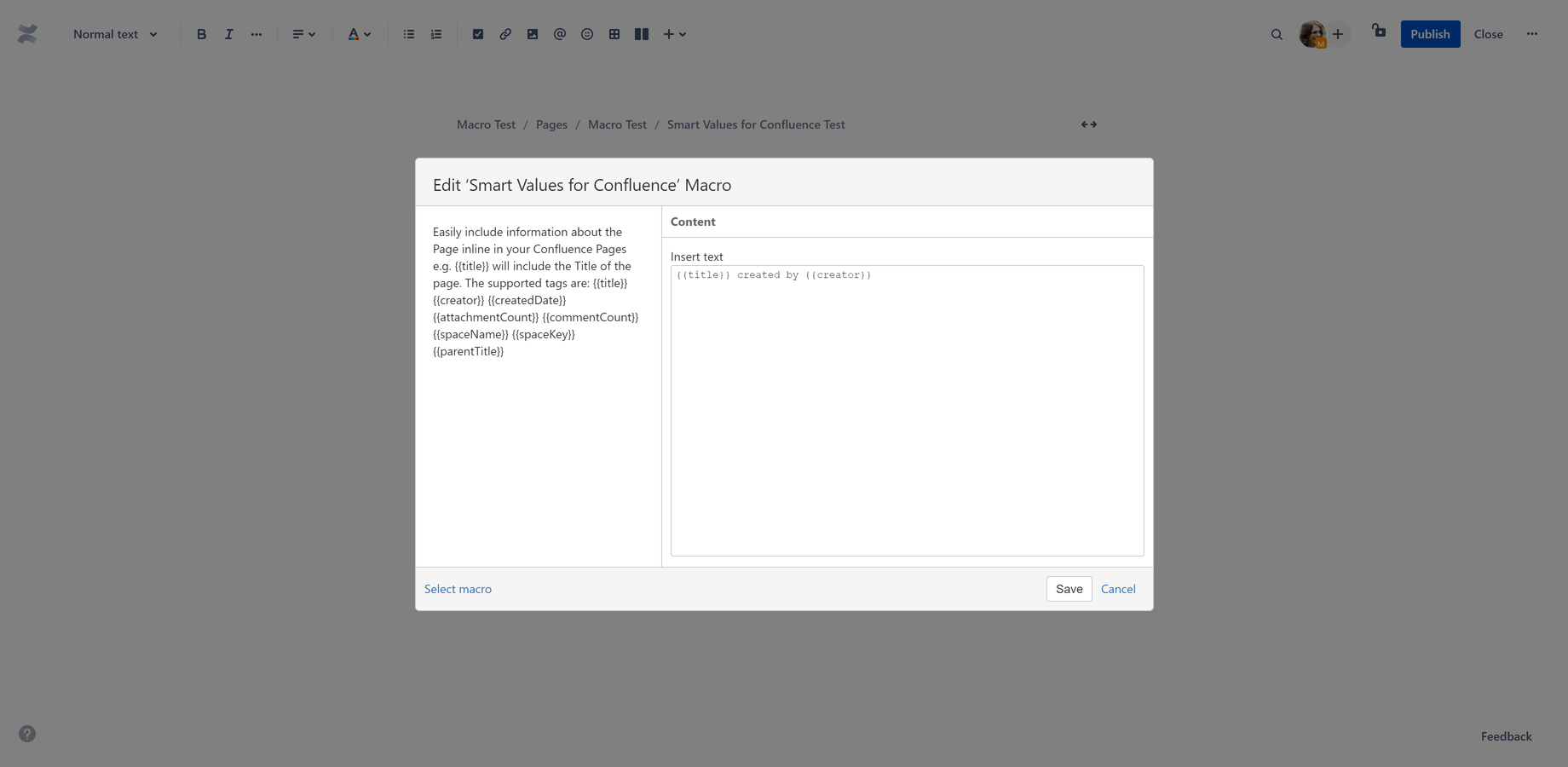Insert an emoji
The image size is (1568, 767).
[x=587, y=34]
